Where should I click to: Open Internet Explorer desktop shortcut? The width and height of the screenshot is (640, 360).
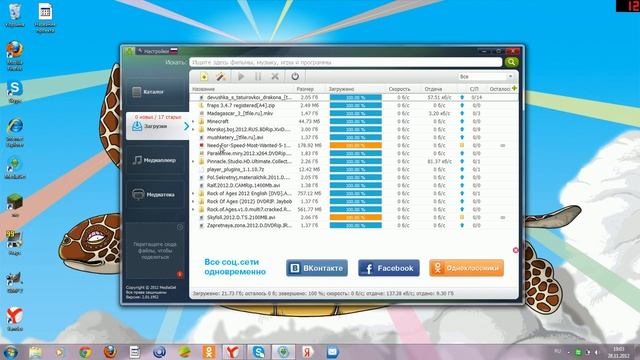pyautogui.click(x=15, y=133)
